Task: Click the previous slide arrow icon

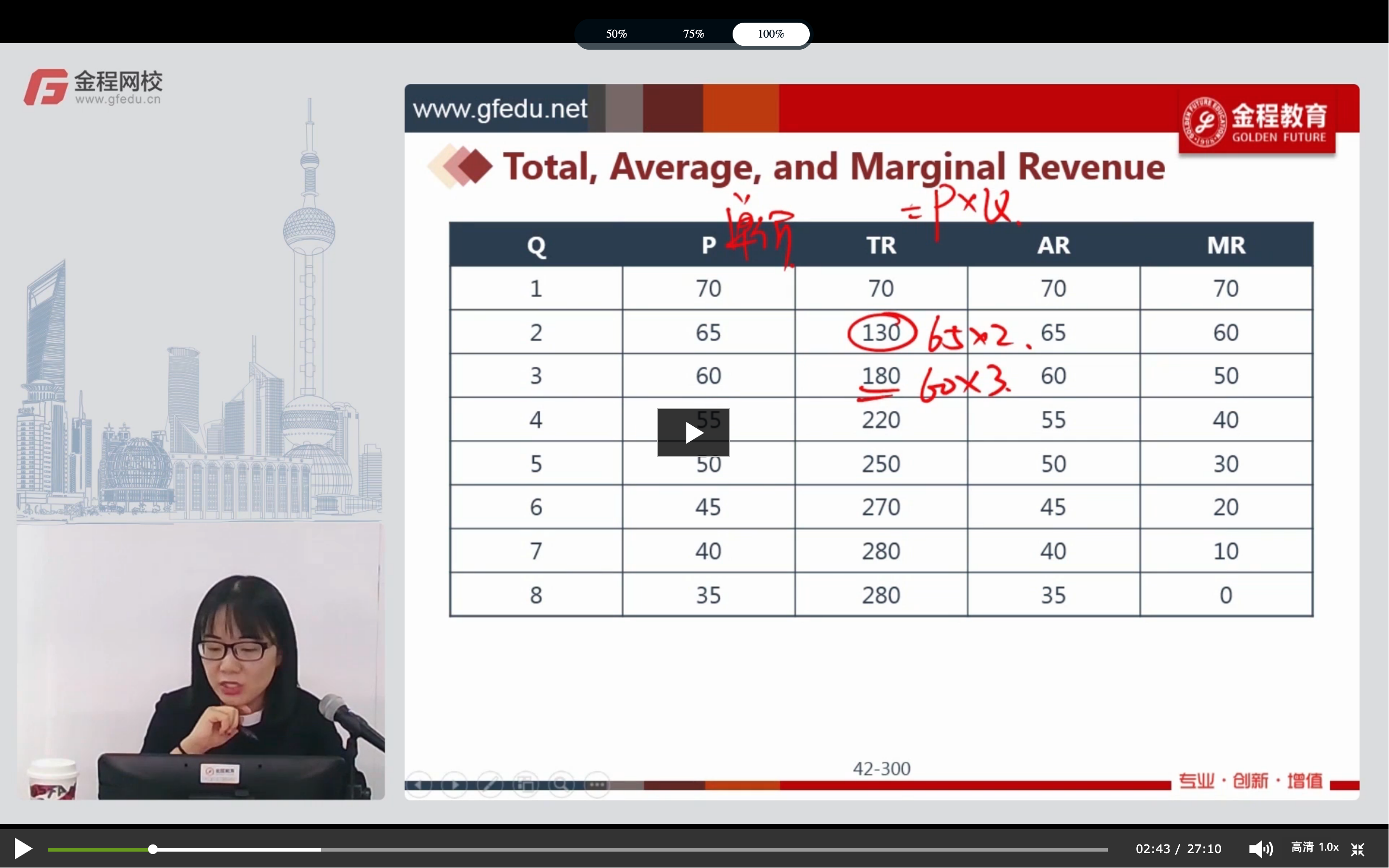Action: (419, 784)
